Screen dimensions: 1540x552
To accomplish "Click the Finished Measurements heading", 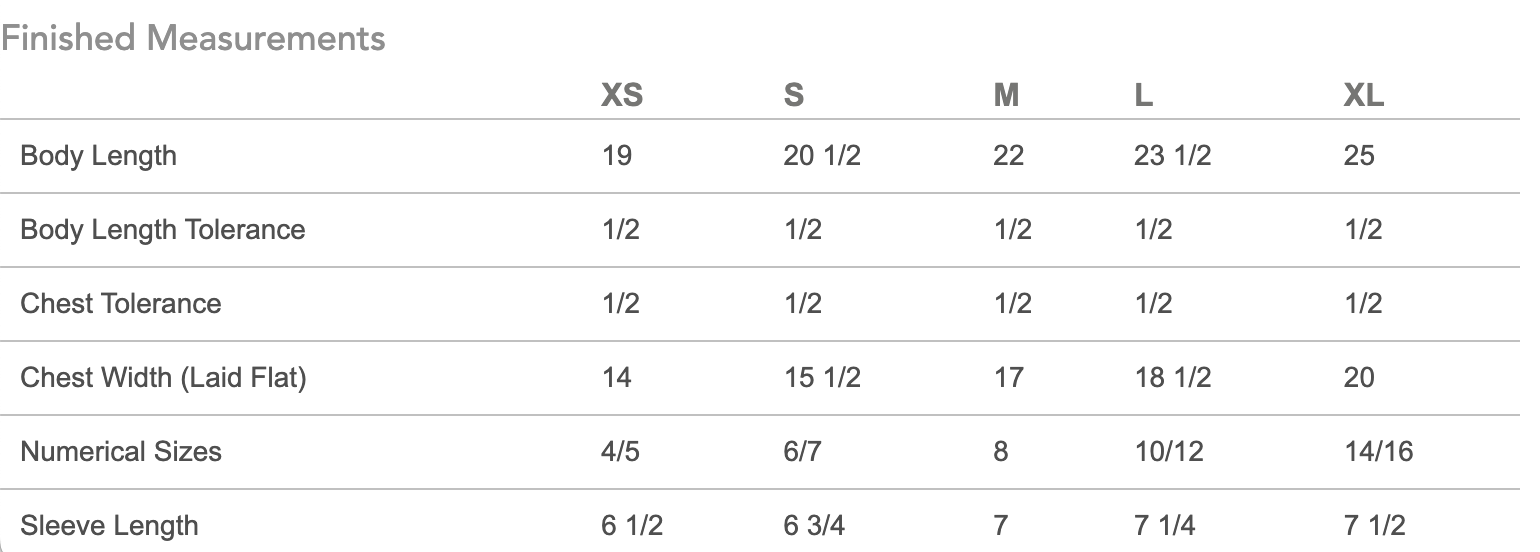I will [x=193, y=38].
